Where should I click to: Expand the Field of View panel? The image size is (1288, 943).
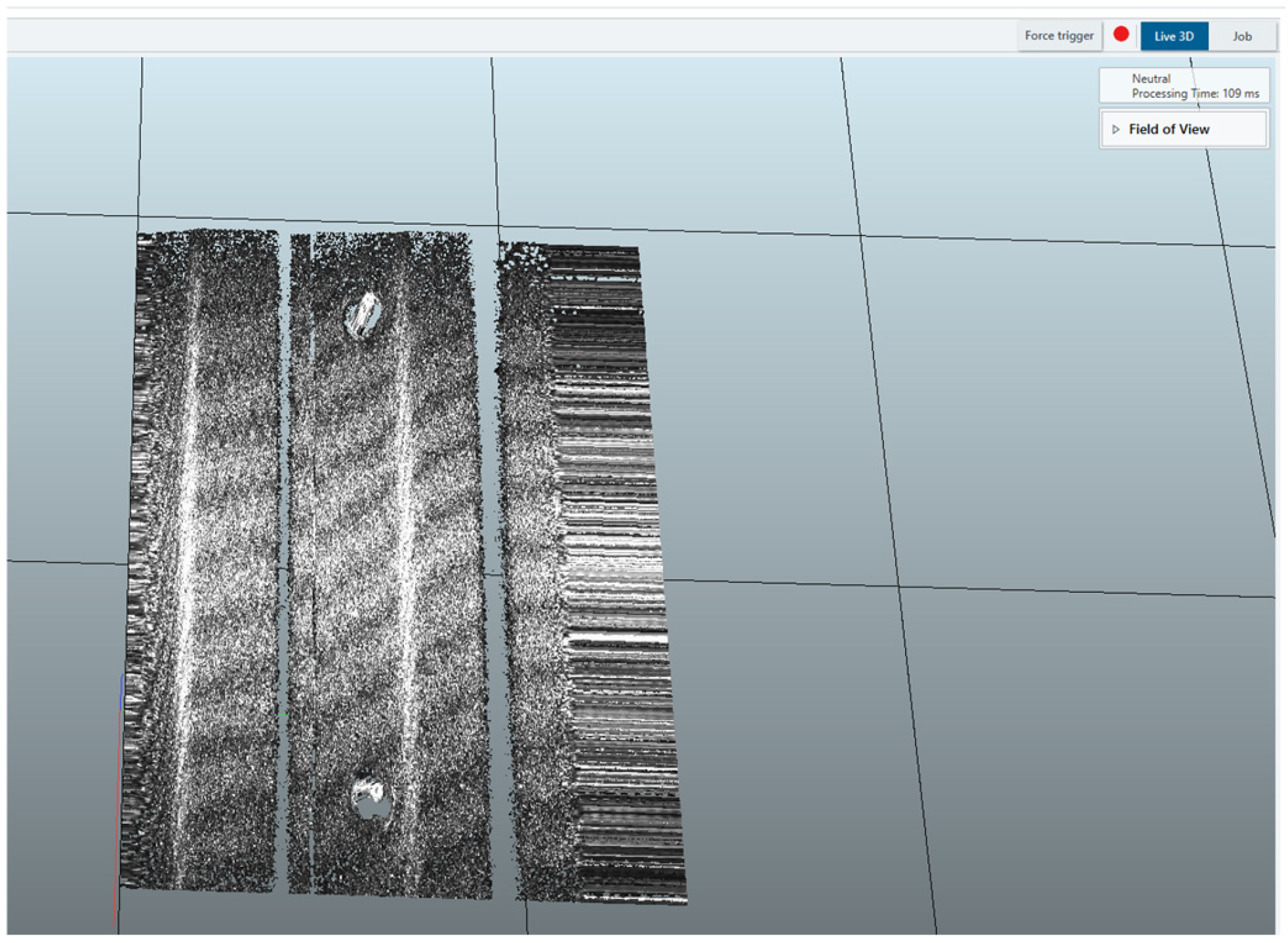tap(1116, 129)
